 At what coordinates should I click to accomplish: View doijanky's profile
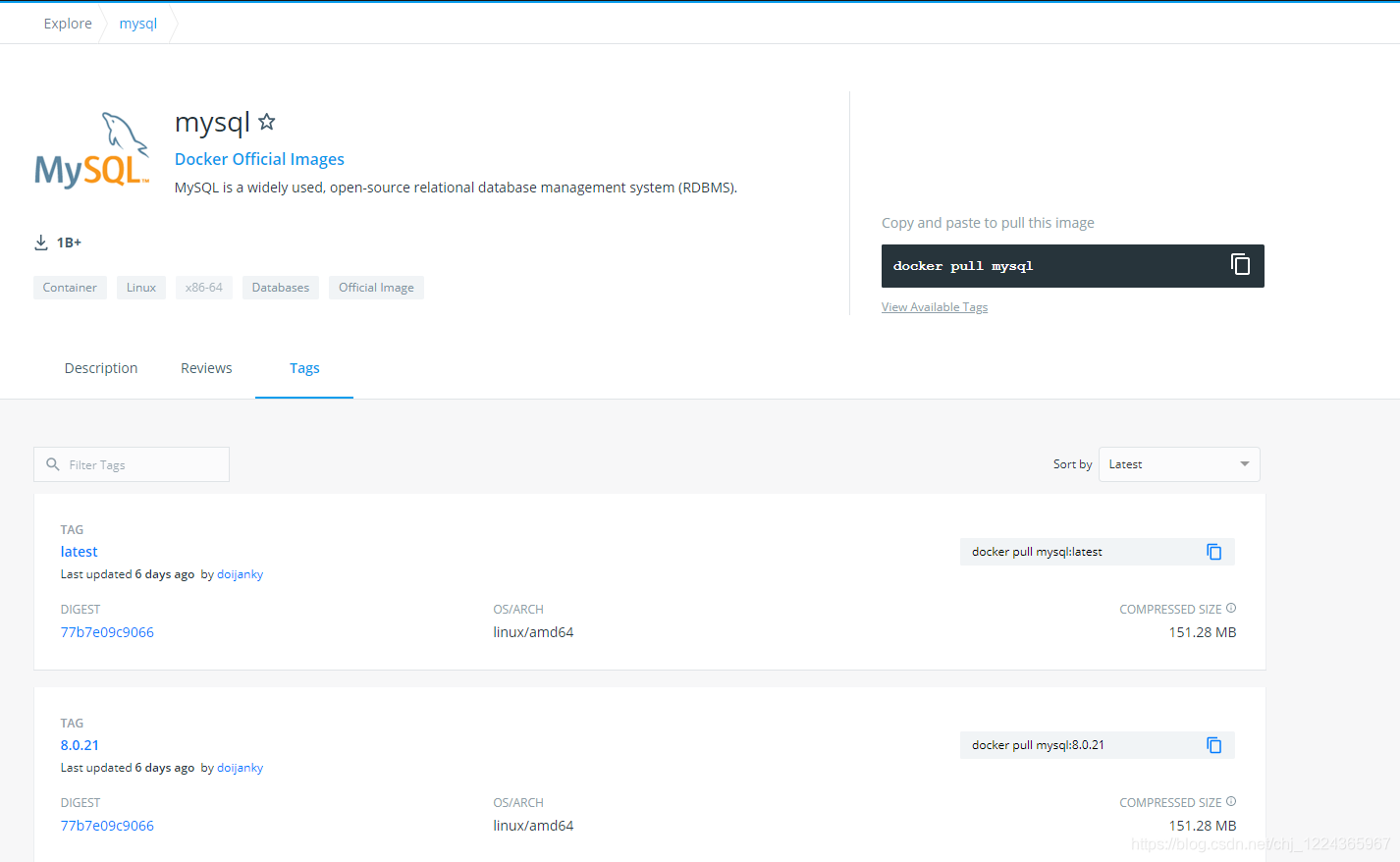[240, 573]
